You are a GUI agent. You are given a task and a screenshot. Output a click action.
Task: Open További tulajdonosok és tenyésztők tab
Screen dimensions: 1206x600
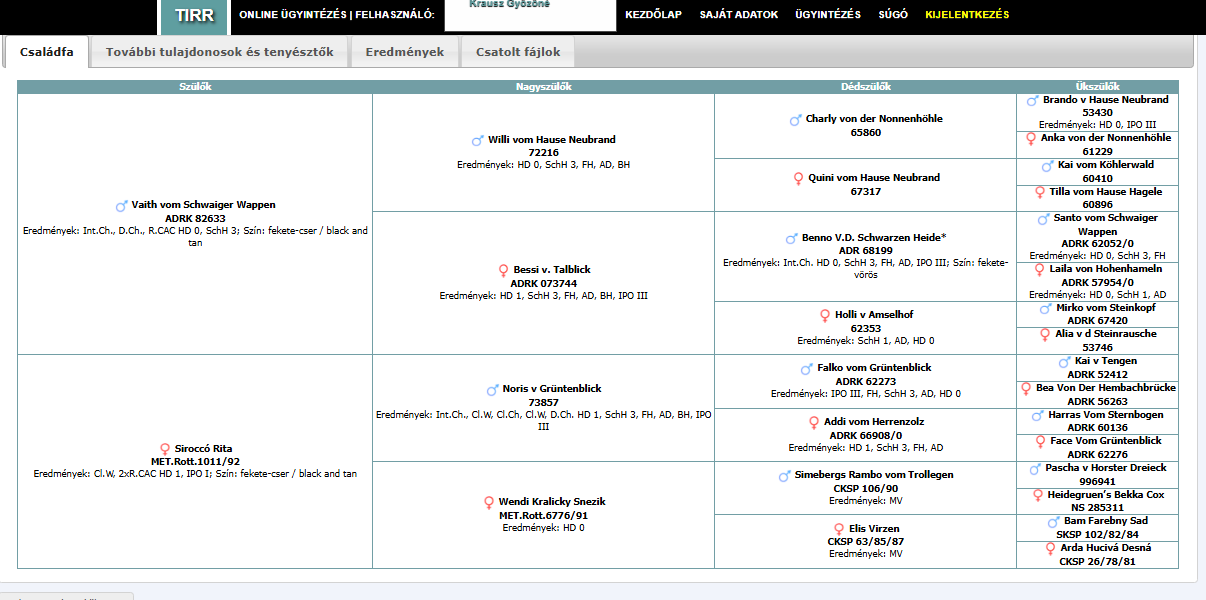pos(219,52)
